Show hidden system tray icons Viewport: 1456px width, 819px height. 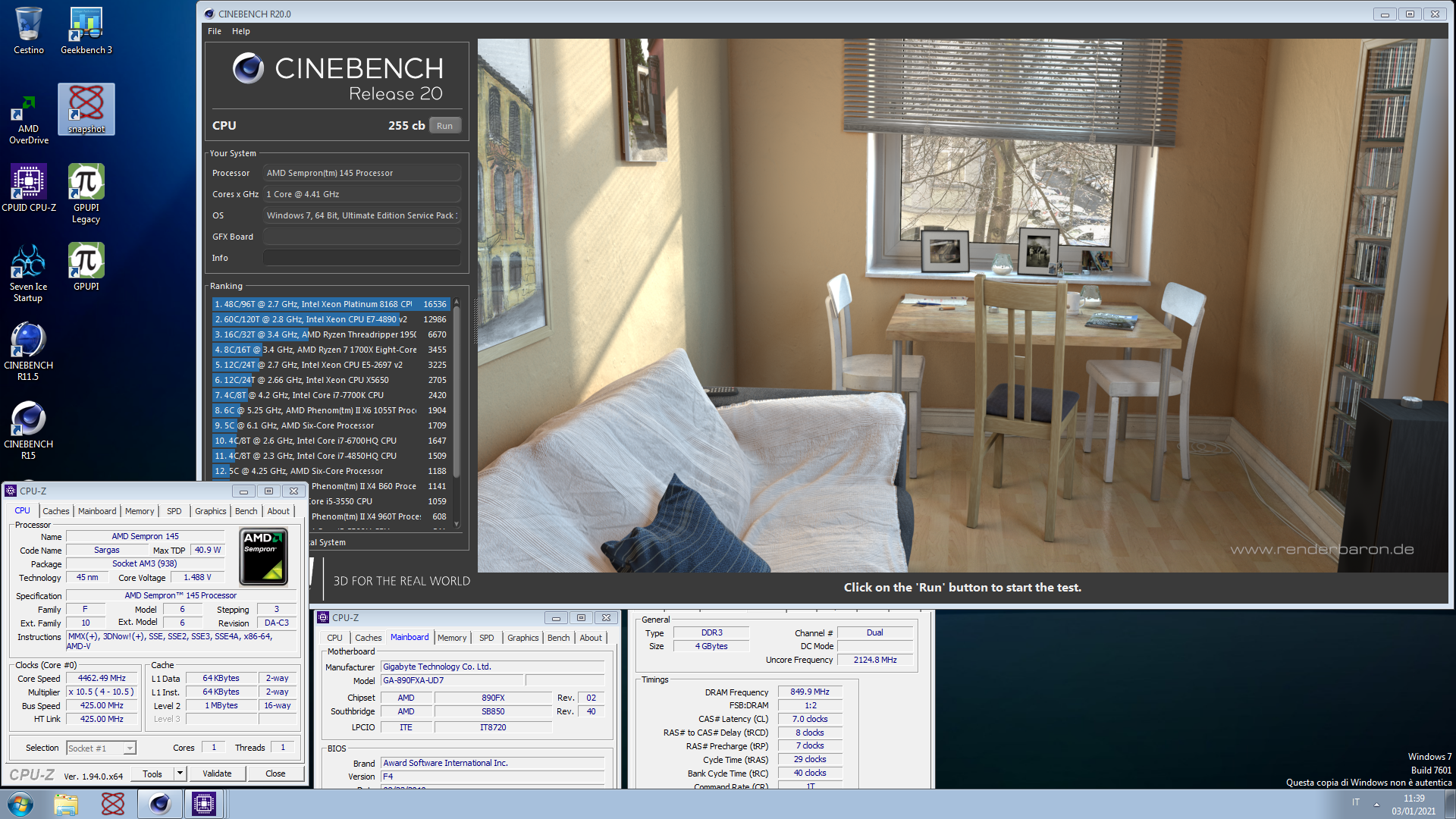click(1376, 805)
